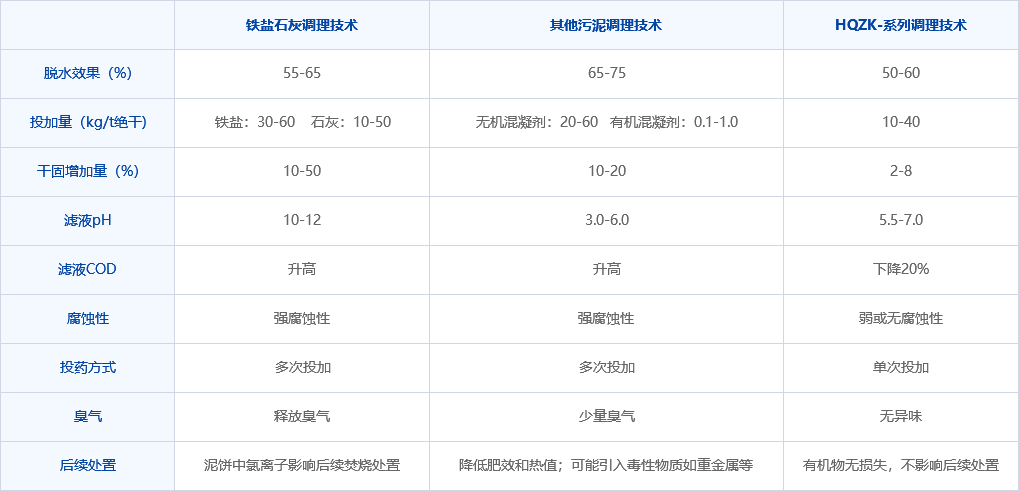
Task: Click 升高 in the 其他污泥 COD cell
Action: [606, 270]
